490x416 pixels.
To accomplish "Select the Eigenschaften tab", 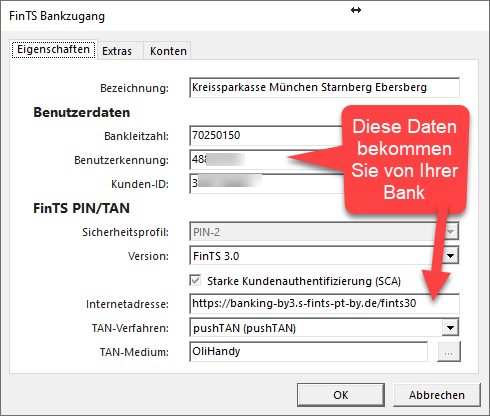I will [53, 50].
